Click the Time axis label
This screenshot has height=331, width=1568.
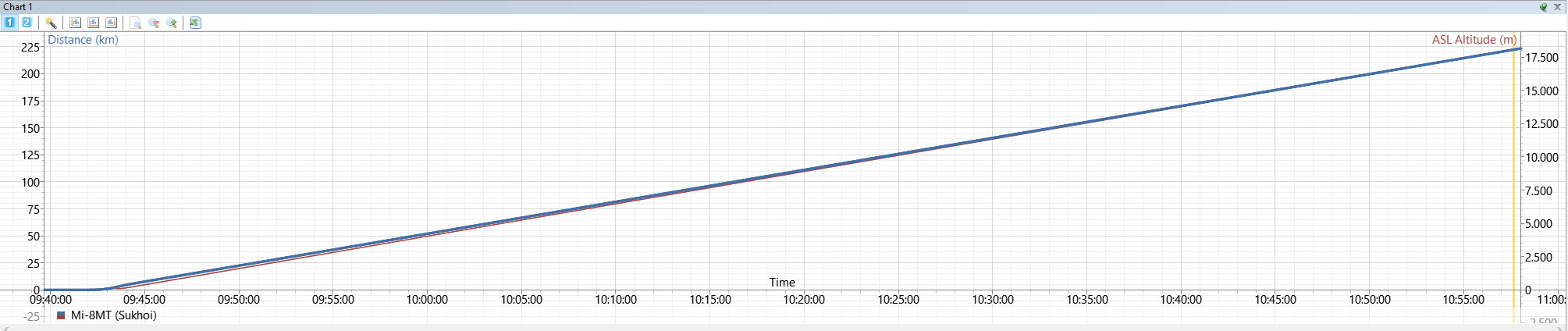[x=782, y=283]
